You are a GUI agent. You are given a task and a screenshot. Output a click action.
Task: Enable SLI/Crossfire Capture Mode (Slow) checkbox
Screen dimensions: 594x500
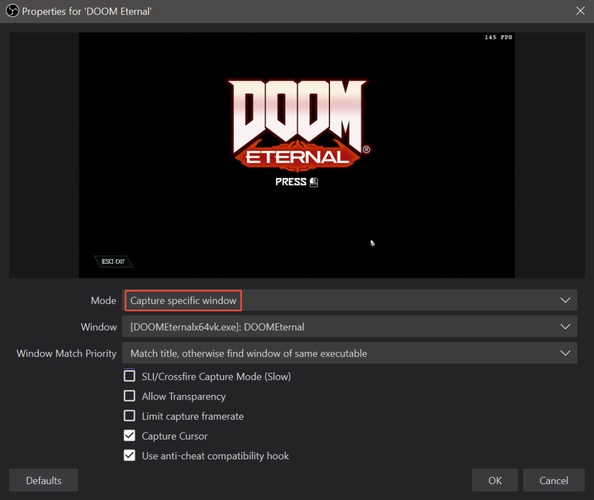tap(130, 376)
